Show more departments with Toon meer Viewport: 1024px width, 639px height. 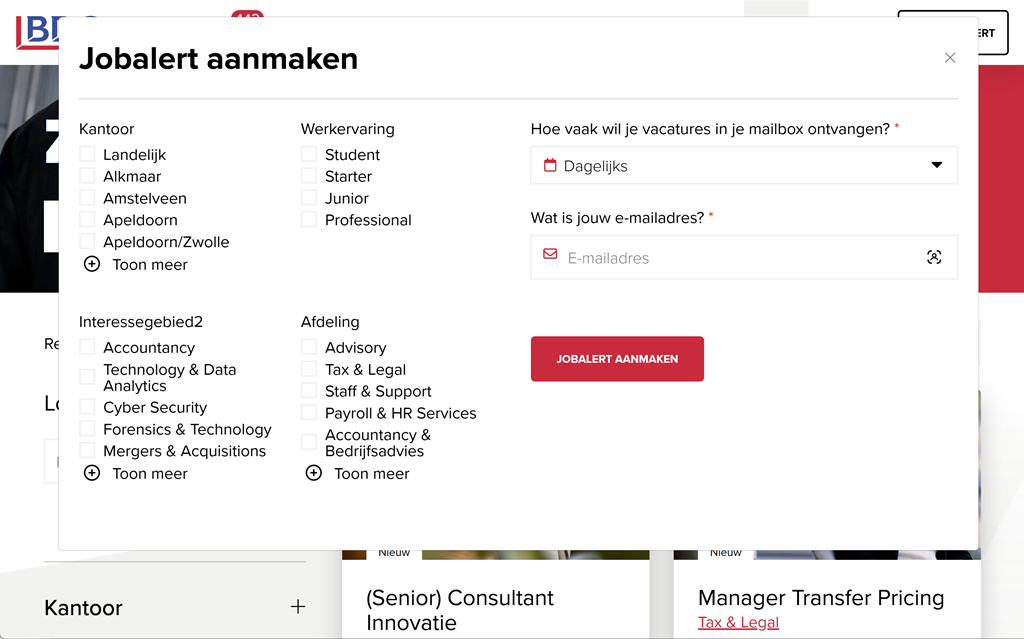coord(371,474)
